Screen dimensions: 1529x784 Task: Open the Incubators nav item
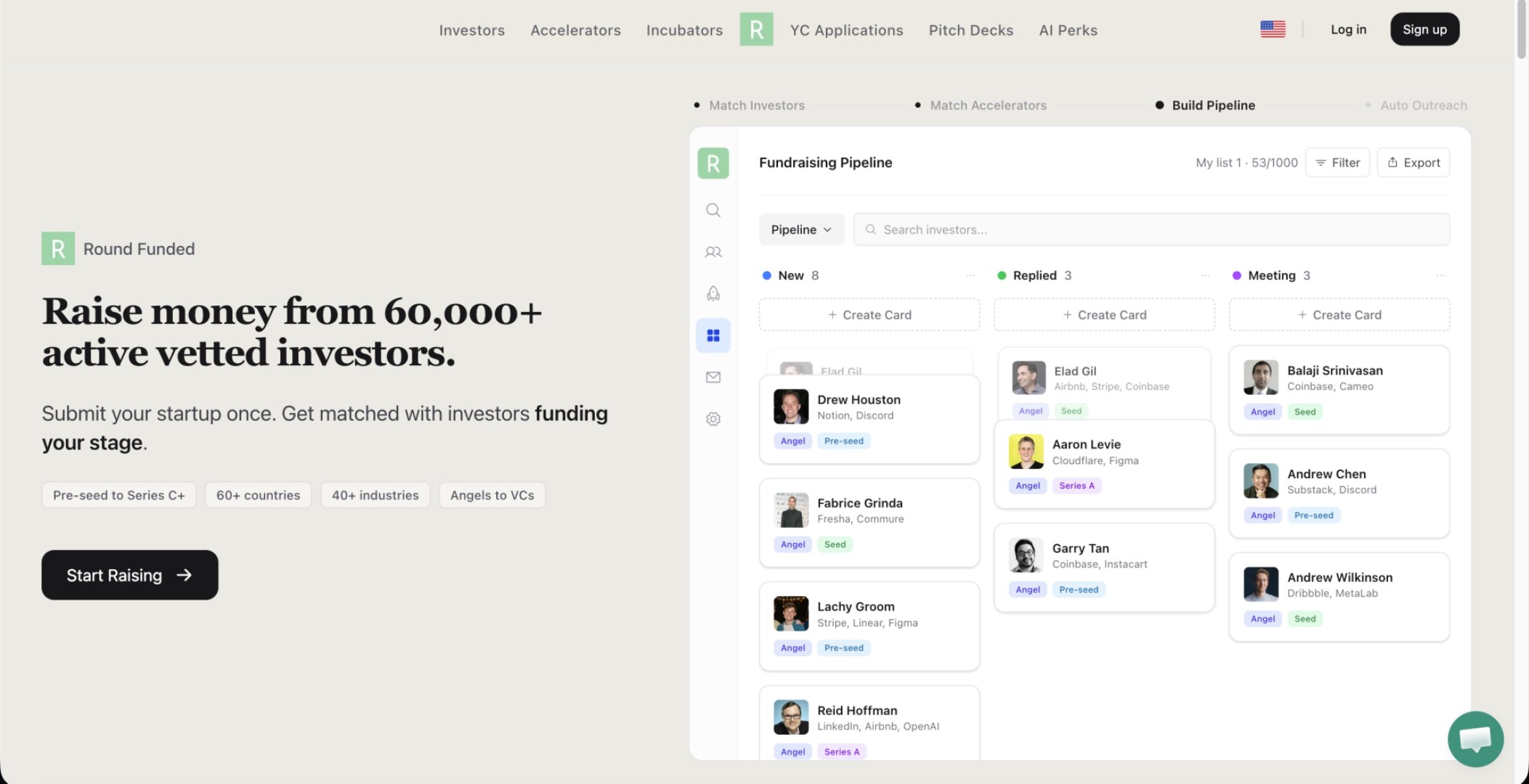[x=684, y=30]
